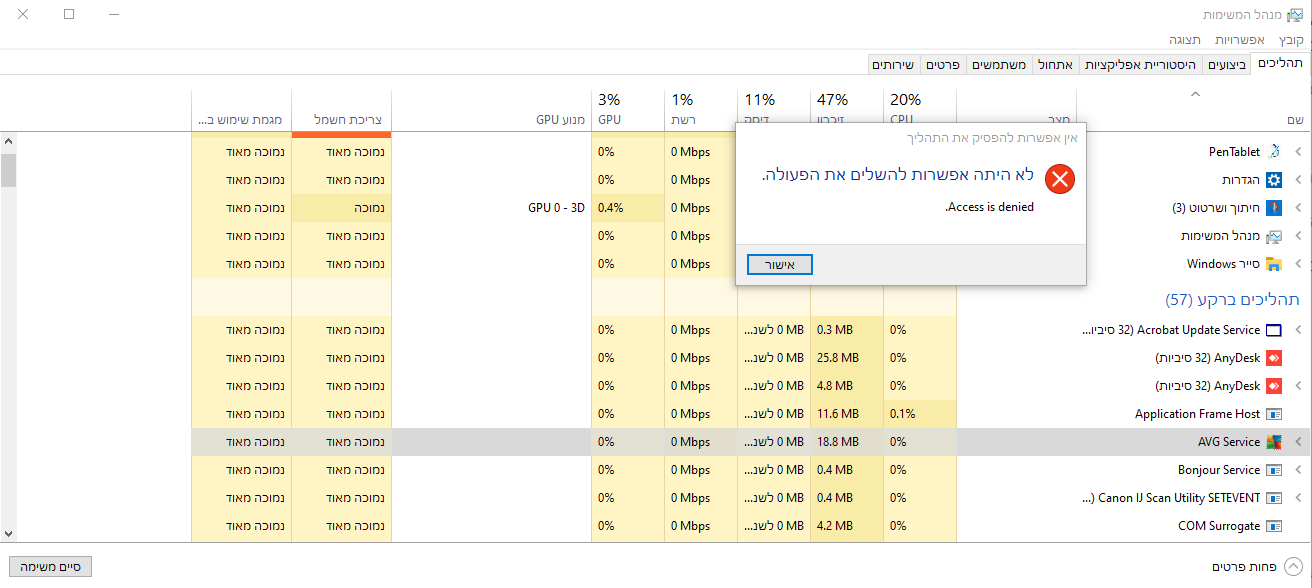Expand the Snip & Sketch (חיתוך ושרטוט) group
This screenshot has width=1312, height=588.
(x=1298, y=208)
